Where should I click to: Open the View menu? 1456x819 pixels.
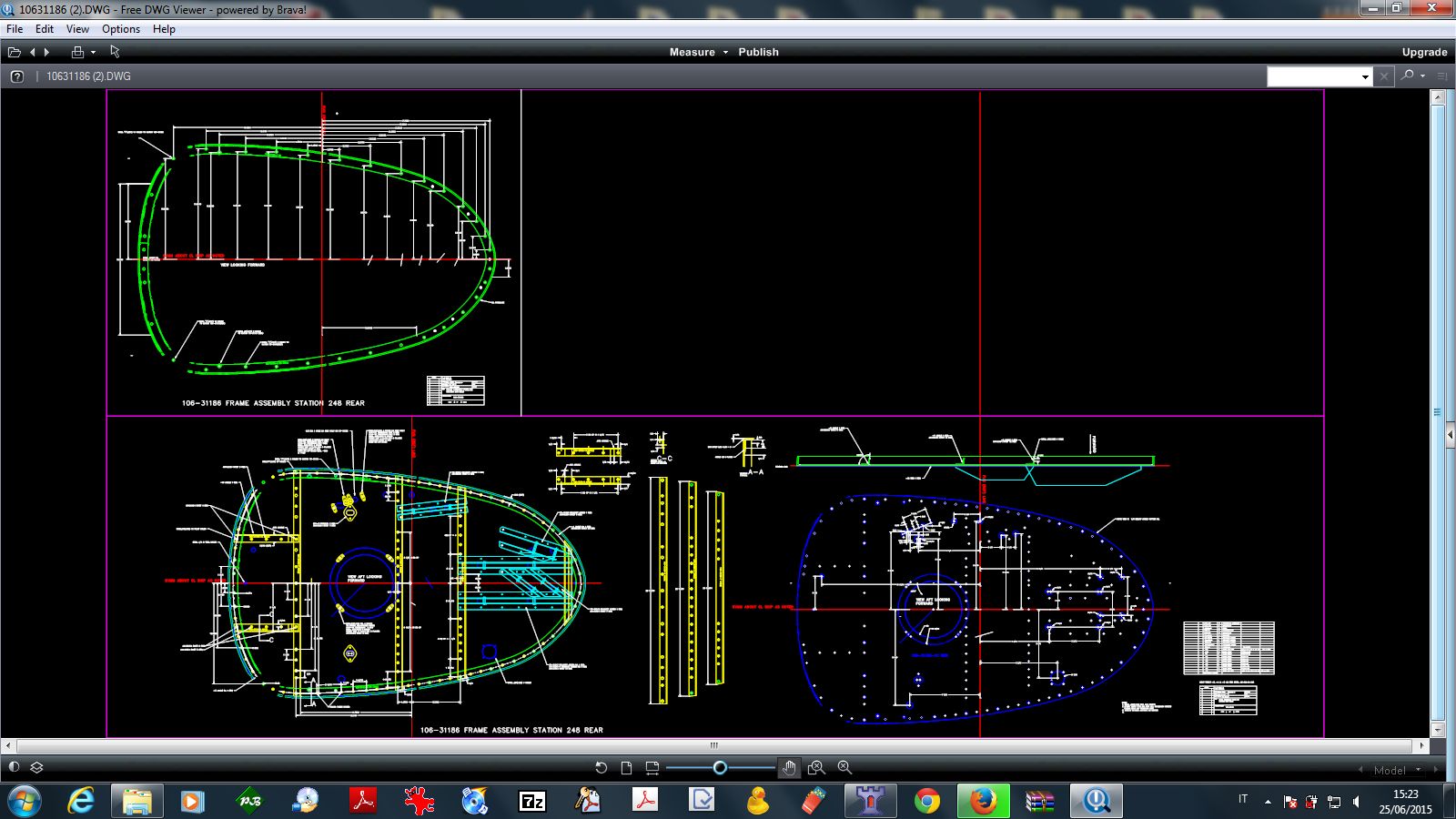77,29
